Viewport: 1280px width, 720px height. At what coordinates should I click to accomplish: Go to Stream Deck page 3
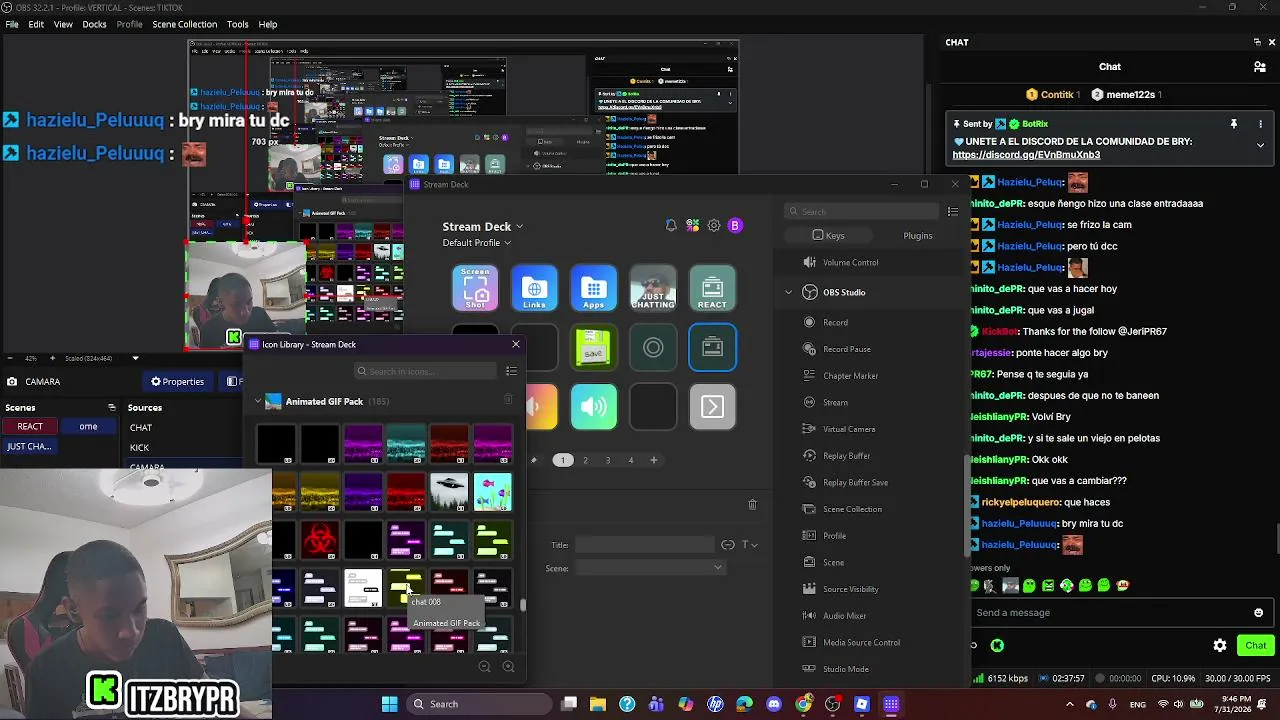[x=608, y=460]
